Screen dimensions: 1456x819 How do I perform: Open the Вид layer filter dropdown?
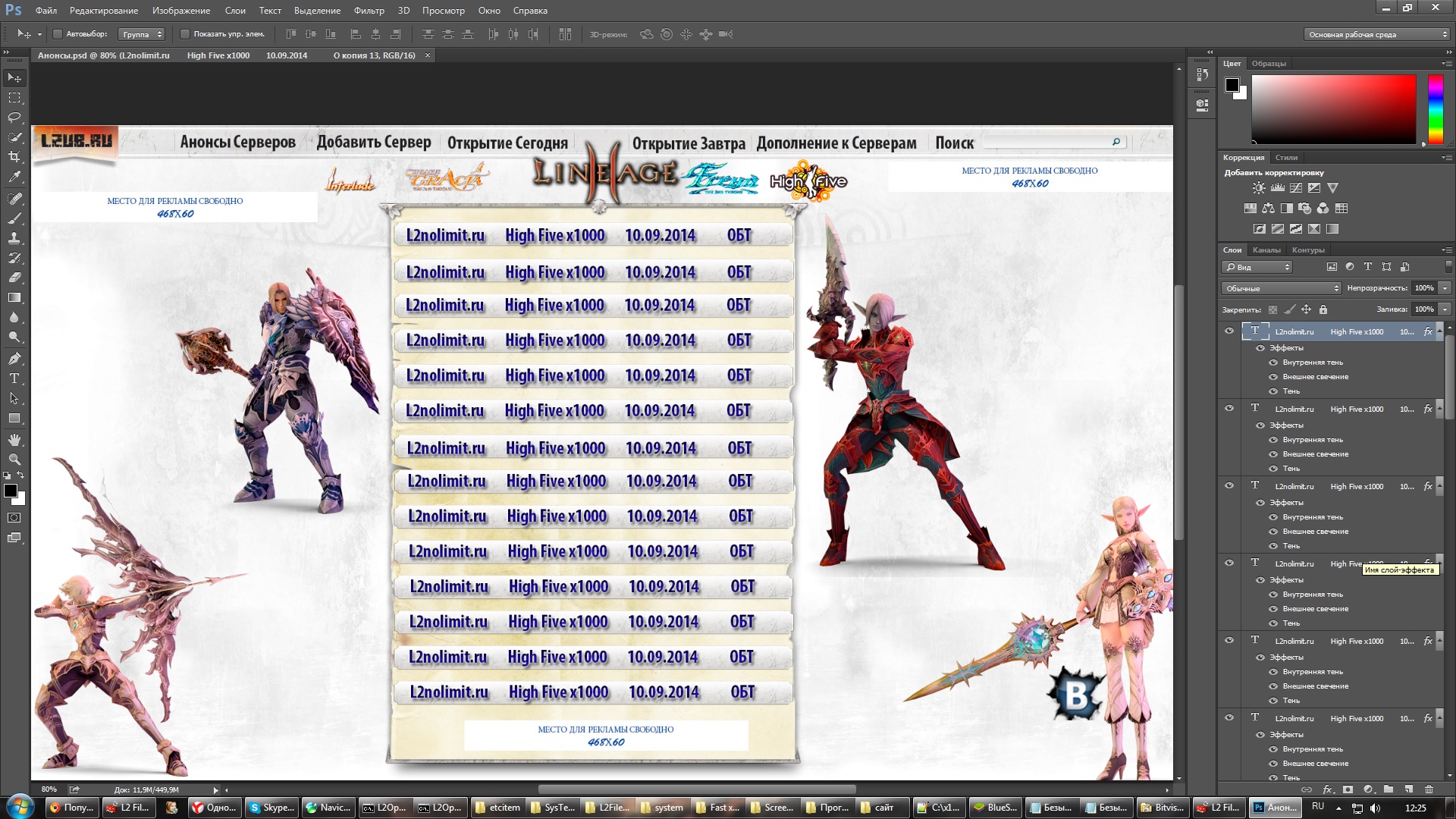(1257, 267)
